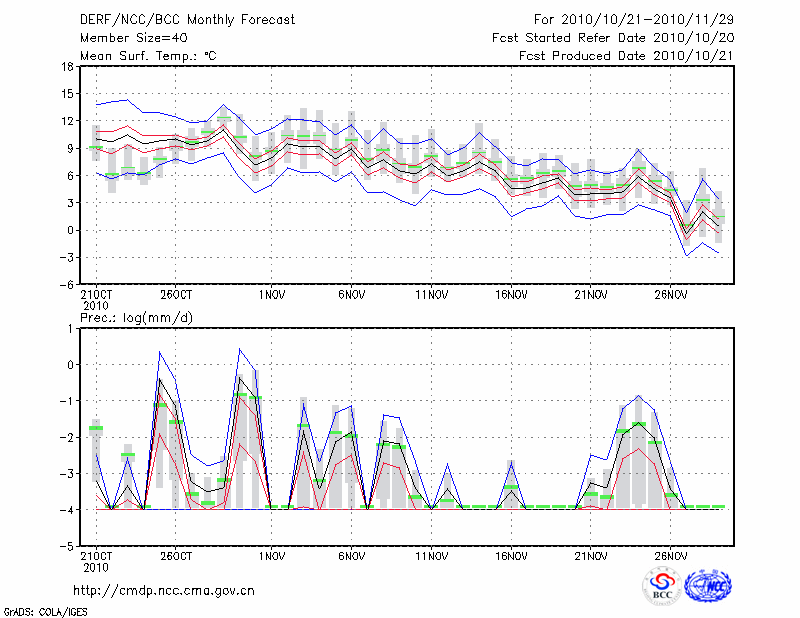
Task: Open the cmdp.ncc.cma.gov.cn link
Action: [163, 590]
